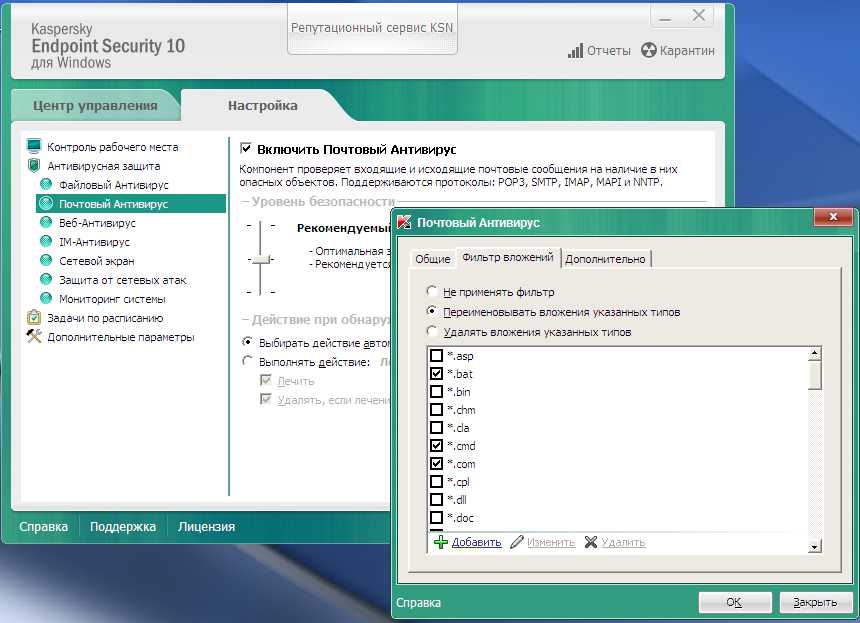Viewport: 860px width, 623px height.
Task: Open Справка link in dialog footer
Action: coord(418,603)
